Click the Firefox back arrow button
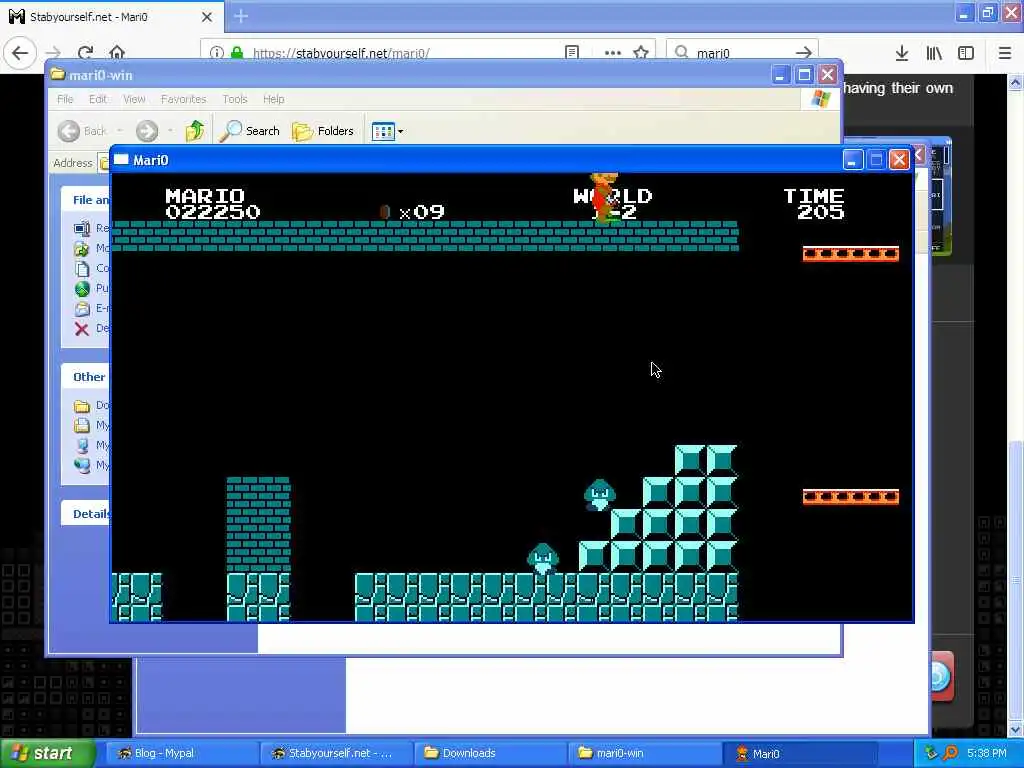 pos(20,53)
